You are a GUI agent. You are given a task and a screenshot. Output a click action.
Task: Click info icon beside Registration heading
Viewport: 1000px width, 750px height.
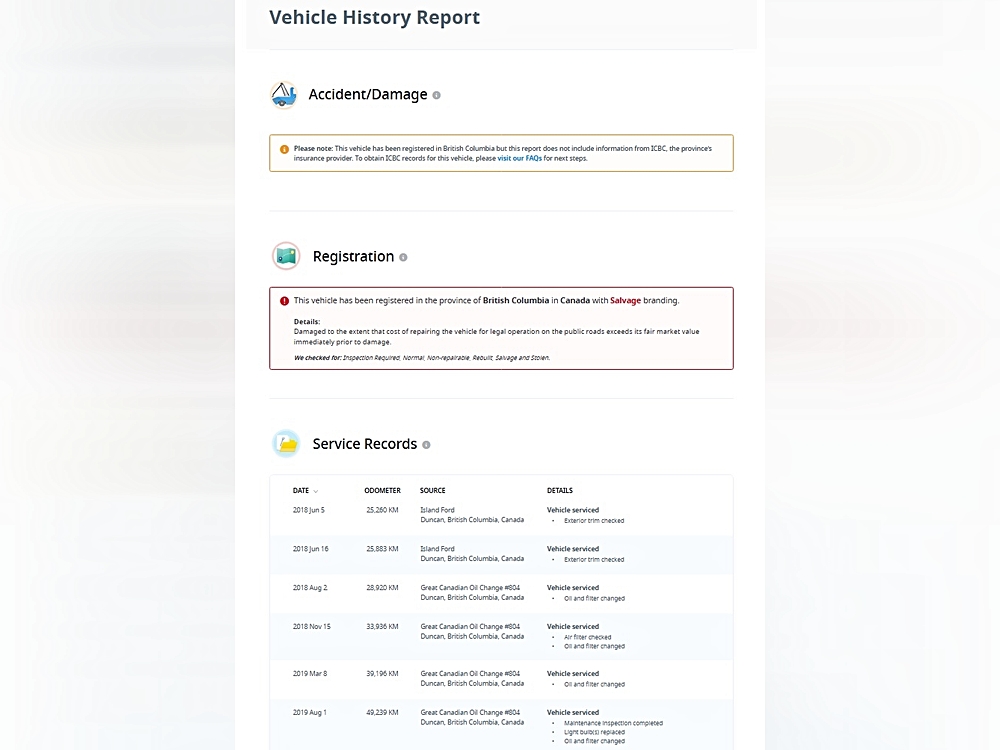tap(403, 257)
